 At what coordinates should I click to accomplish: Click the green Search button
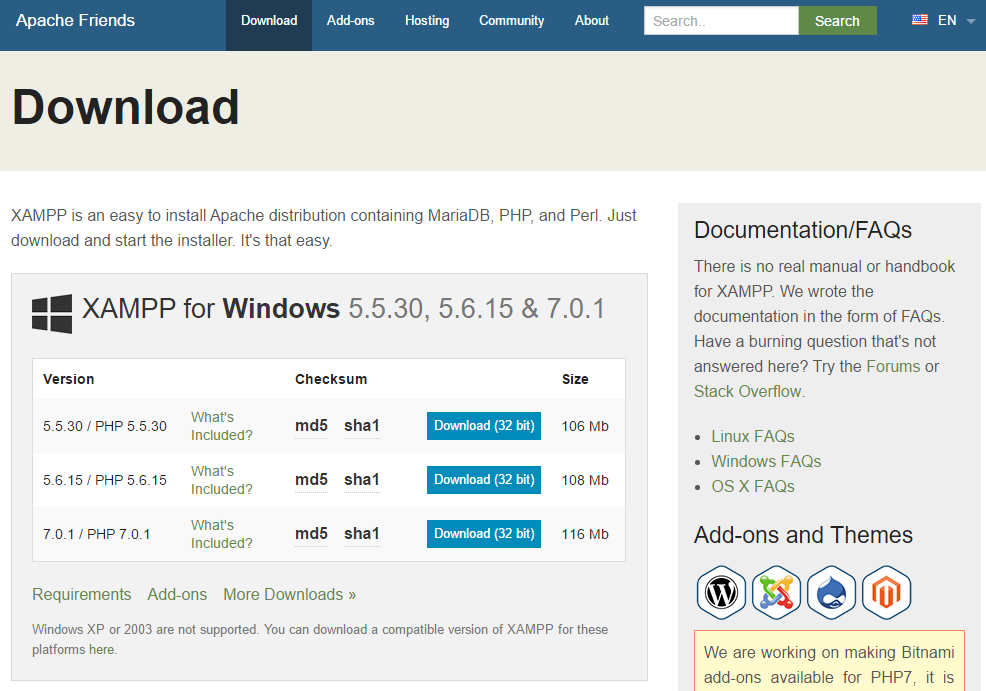point(837,21)
